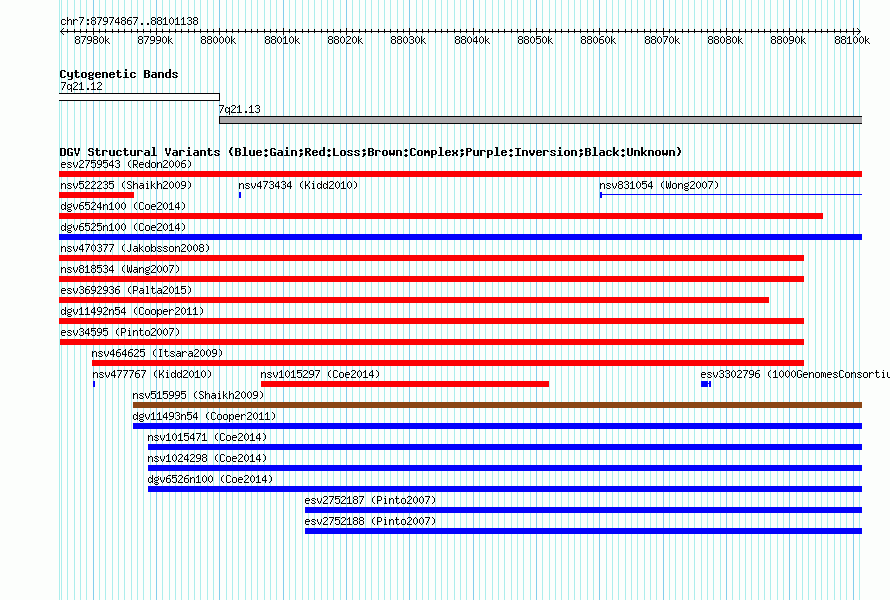Select esv2752187 (Pinto2007) variant label
890x600 pixels.
click(370, 500)
